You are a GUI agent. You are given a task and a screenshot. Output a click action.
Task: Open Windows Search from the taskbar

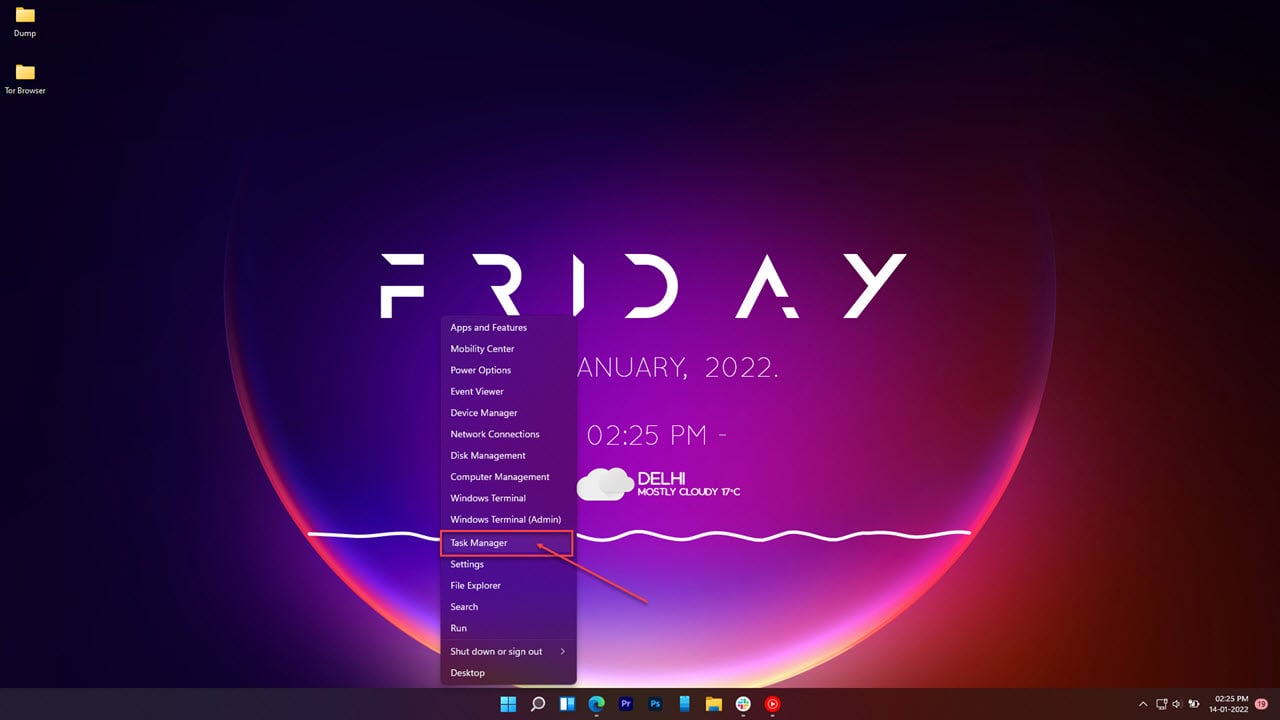click(x=537, y=704)
